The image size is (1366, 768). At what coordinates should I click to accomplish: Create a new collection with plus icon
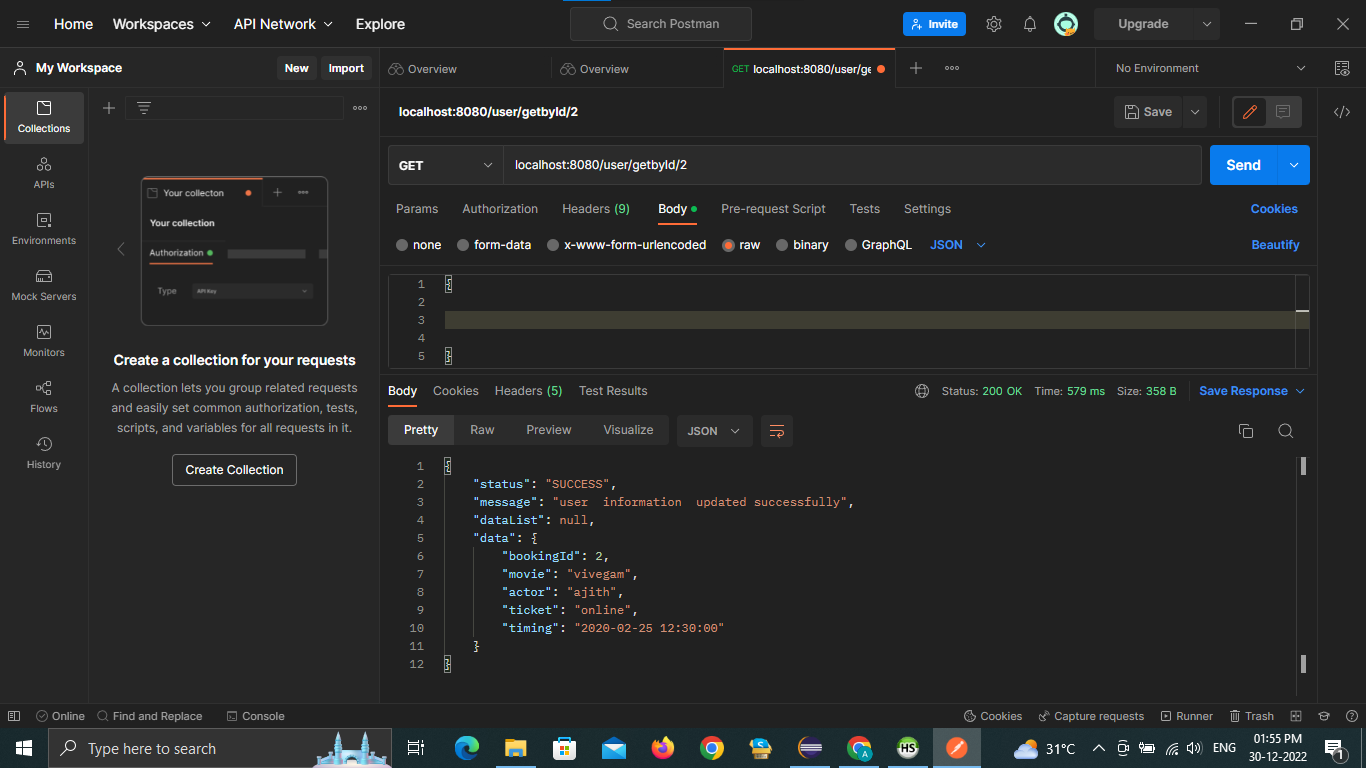click(109, 108)
